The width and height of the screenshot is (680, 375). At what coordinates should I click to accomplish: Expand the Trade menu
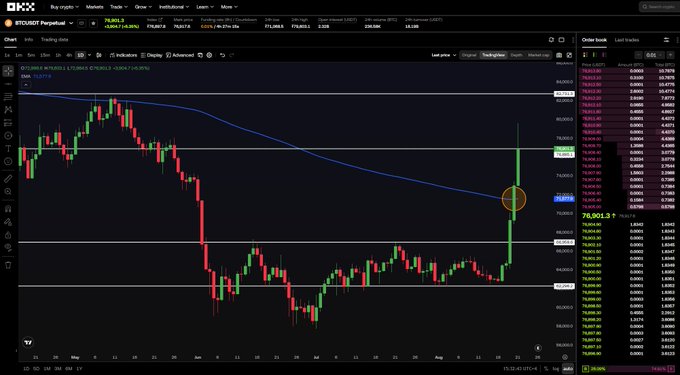[x=119, y=7]
